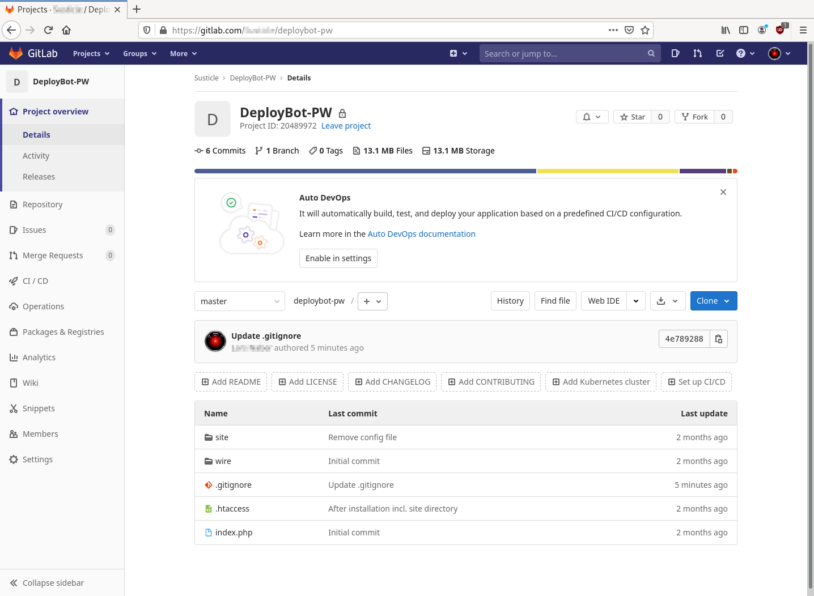Click the site folder icon
Screen dimensions: 814x596
tap(209, 438)
